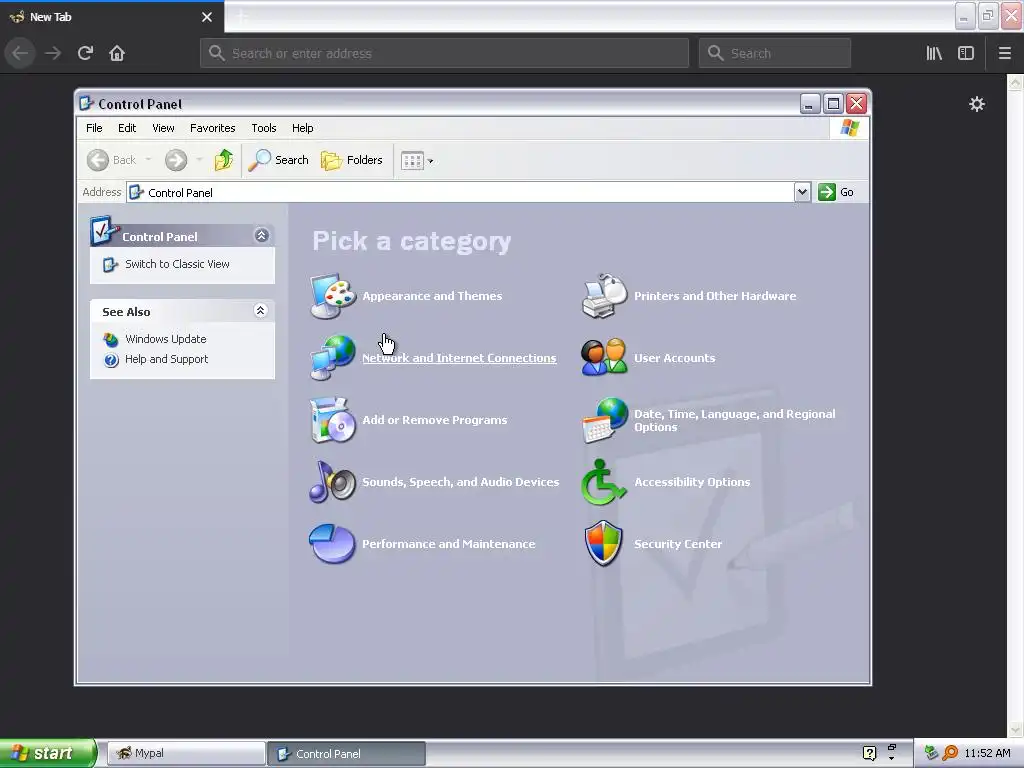Collapse the See Also section
The image size is (1024, 768).
(x=261, y=311)
